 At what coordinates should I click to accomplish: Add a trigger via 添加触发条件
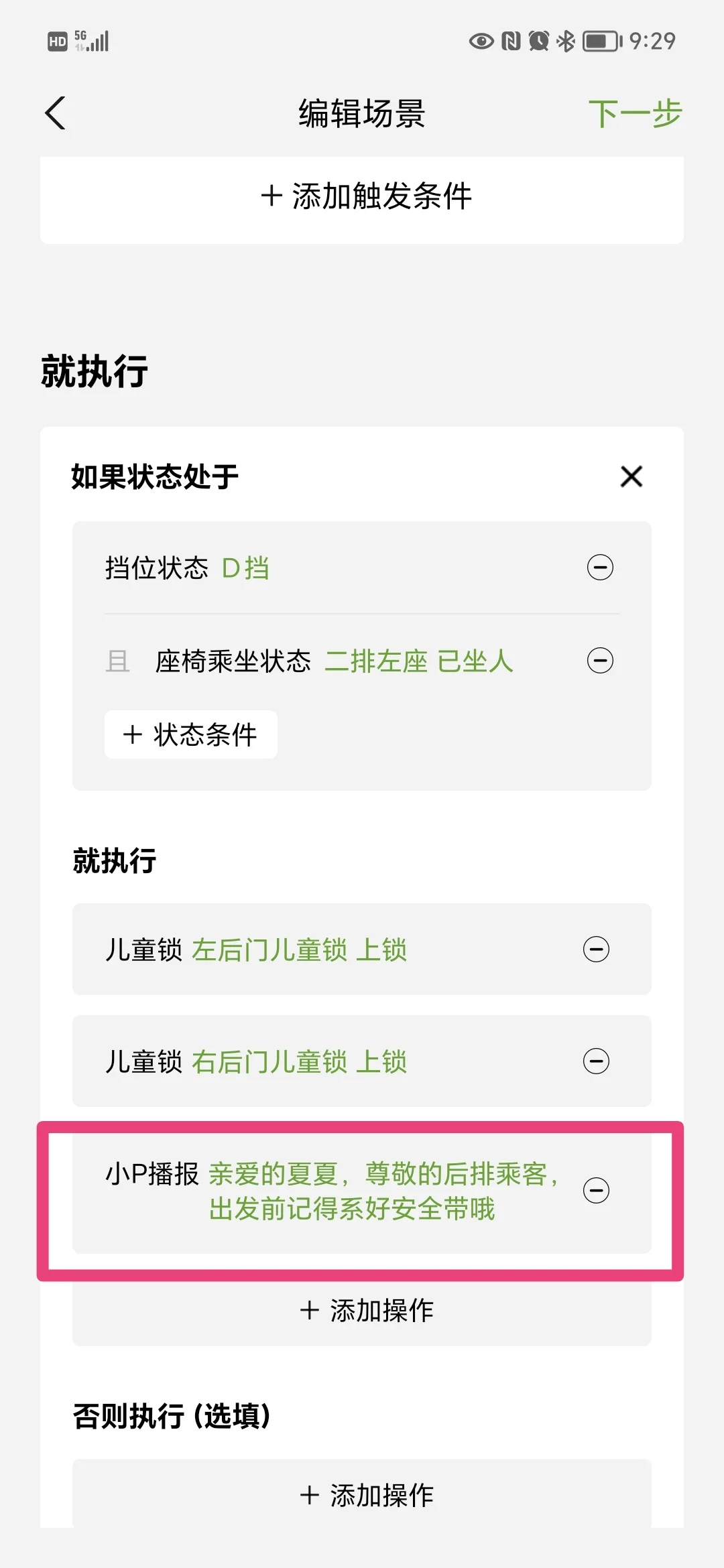tap(362, 196)
